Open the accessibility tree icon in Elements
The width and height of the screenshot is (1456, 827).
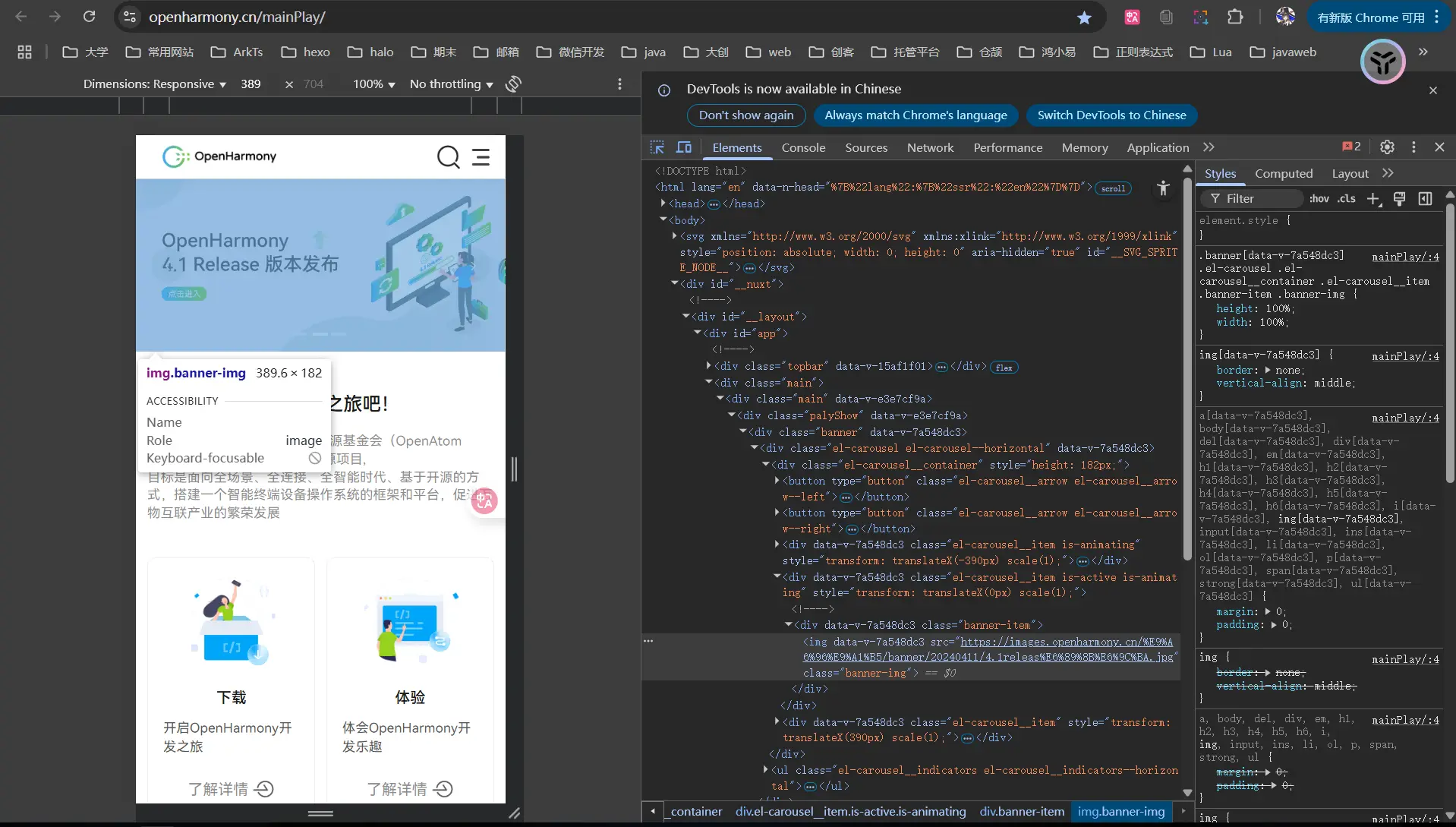(x=1163, y=188)
